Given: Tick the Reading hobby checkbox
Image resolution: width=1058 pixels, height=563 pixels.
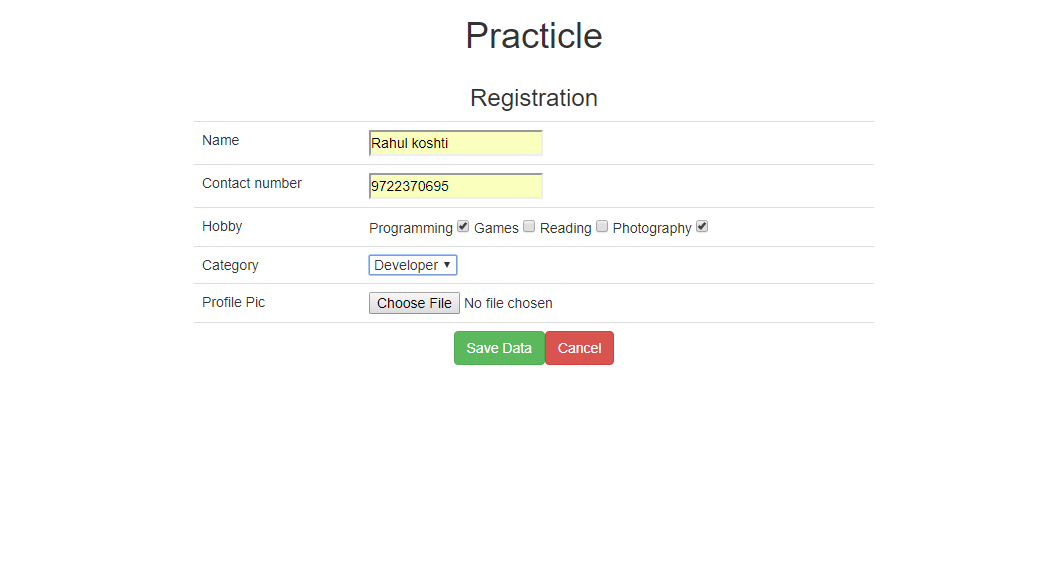Looking at the screenshot, I should coord(602,227).
